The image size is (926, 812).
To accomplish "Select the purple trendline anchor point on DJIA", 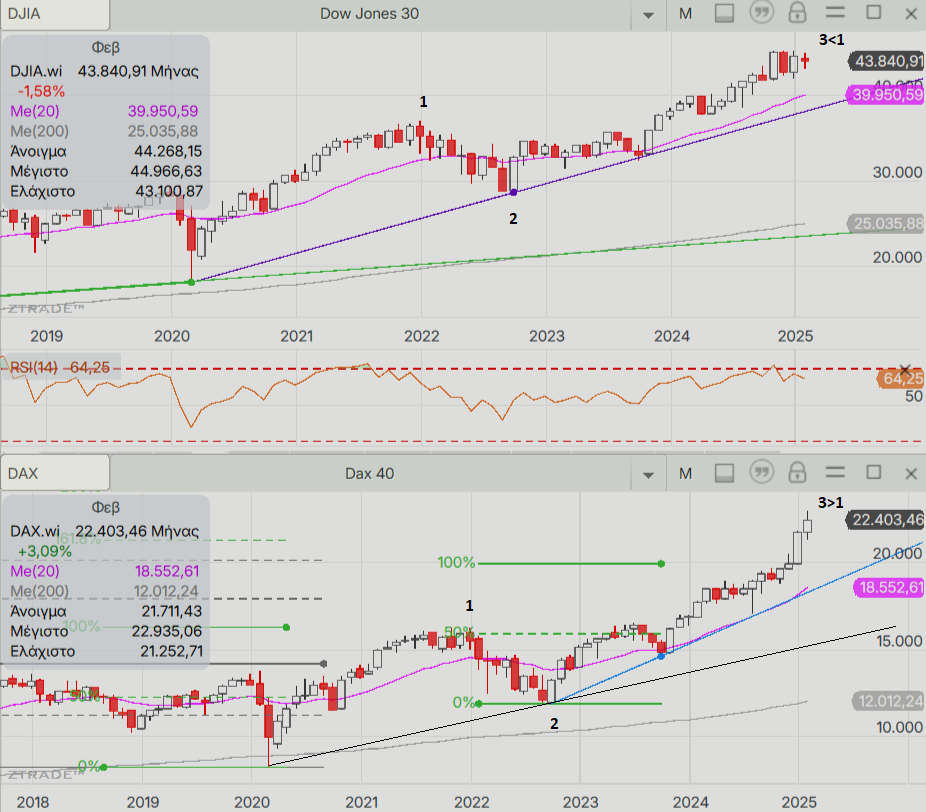I will [513, 193].
